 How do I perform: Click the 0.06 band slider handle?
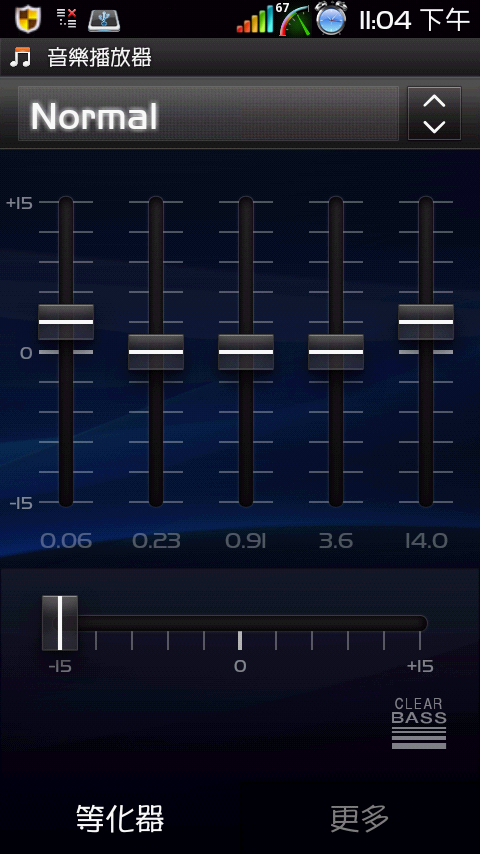[66, 322]
